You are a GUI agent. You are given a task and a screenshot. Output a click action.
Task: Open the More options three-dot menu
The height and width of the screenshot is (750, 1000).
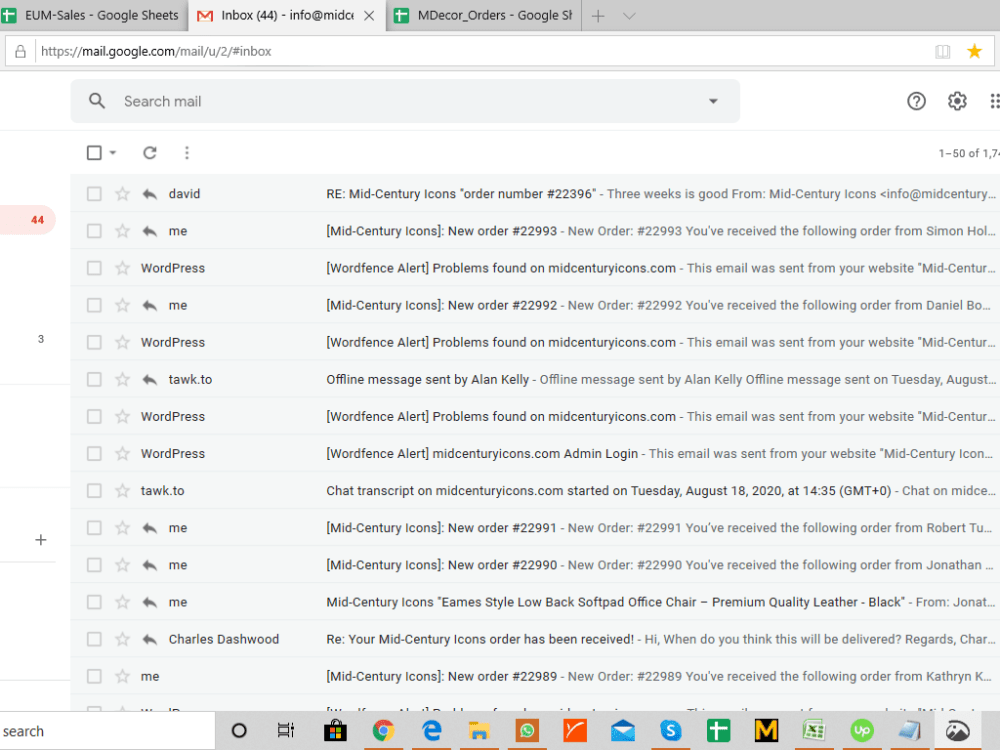tap(186, 152)
